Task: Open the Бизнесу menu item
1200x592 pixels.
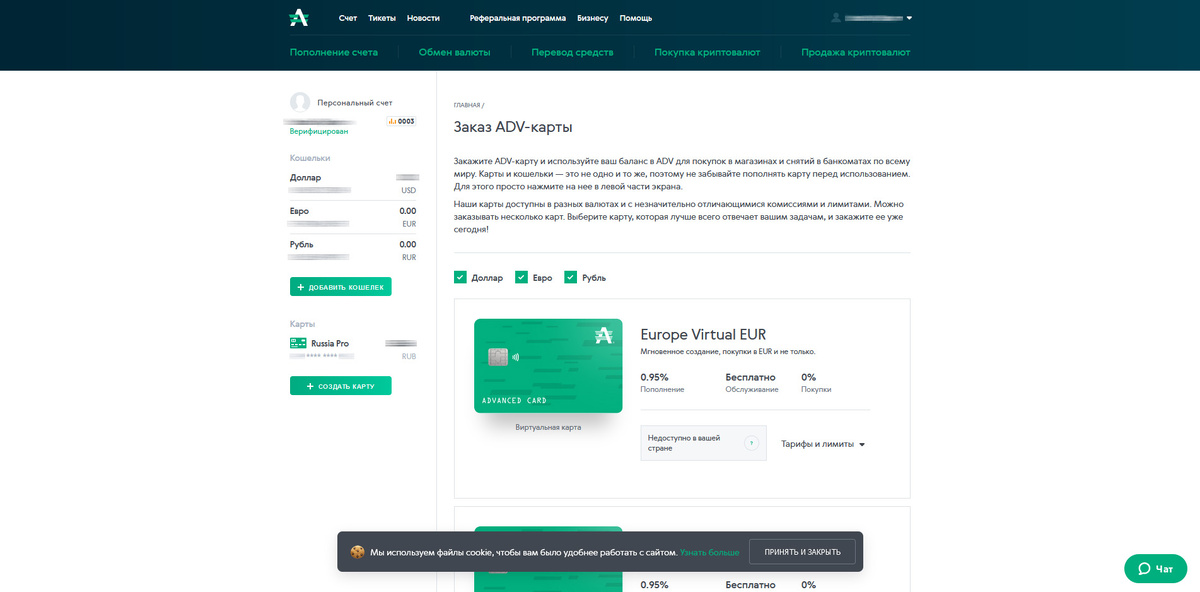Action: 592,18
